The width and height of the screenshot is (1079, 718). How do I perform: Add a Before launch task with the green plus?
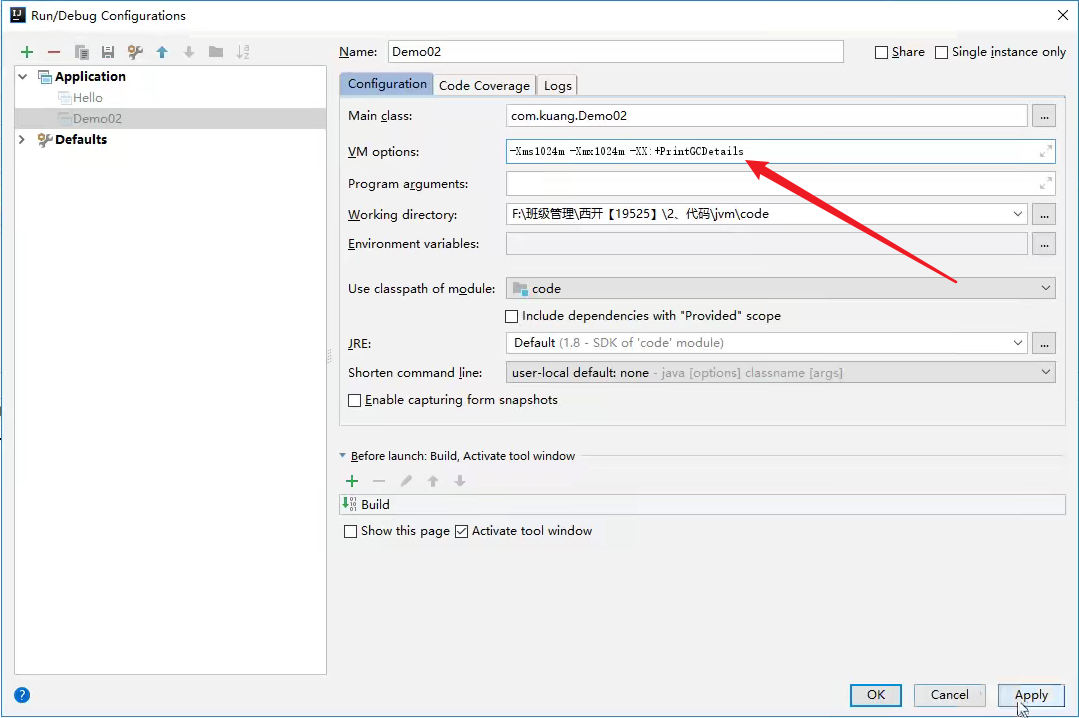[x=352, y=481]
